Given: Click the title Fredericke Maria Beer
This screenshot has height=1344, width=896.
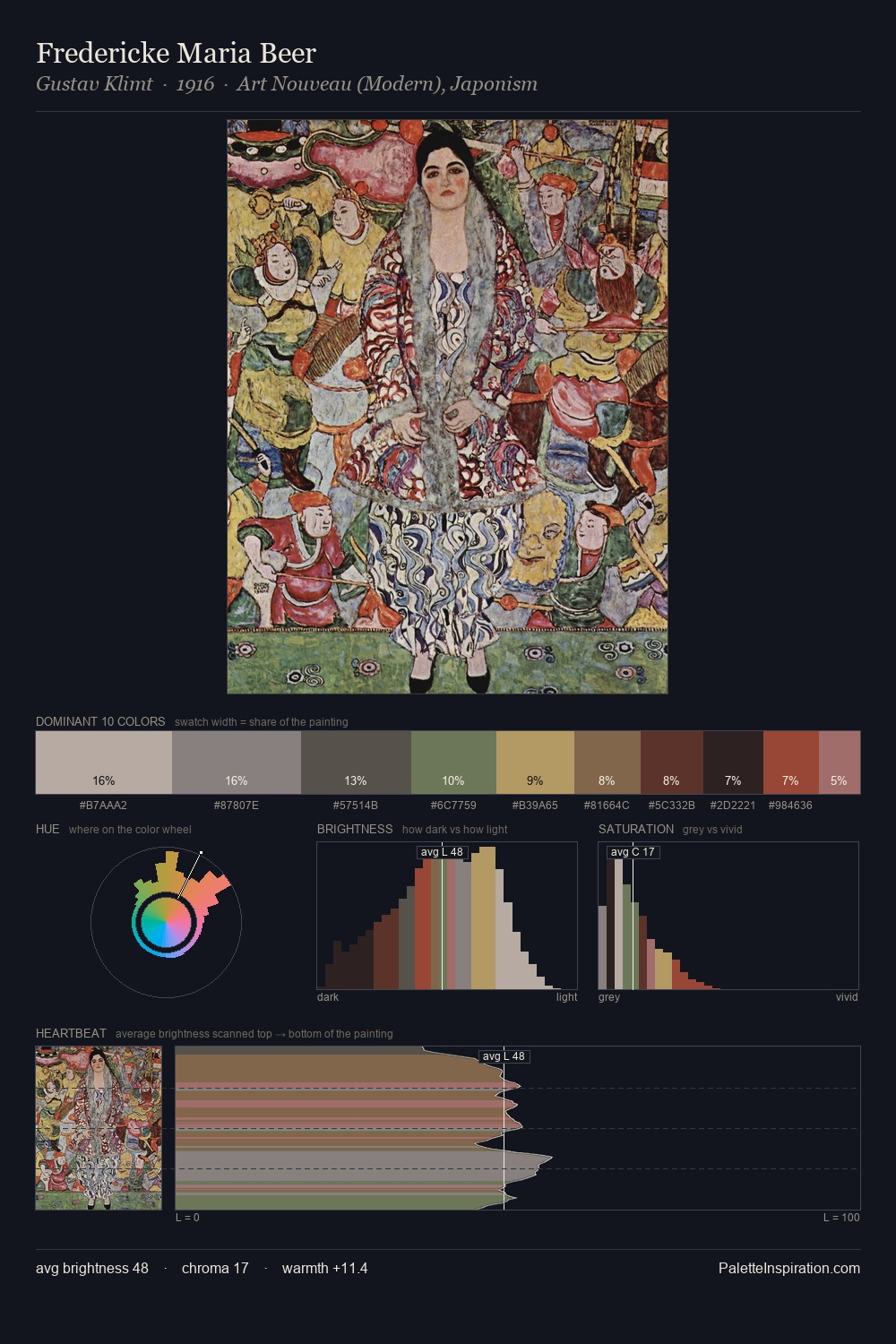Looking at the screenshot, I should point(176,53).
